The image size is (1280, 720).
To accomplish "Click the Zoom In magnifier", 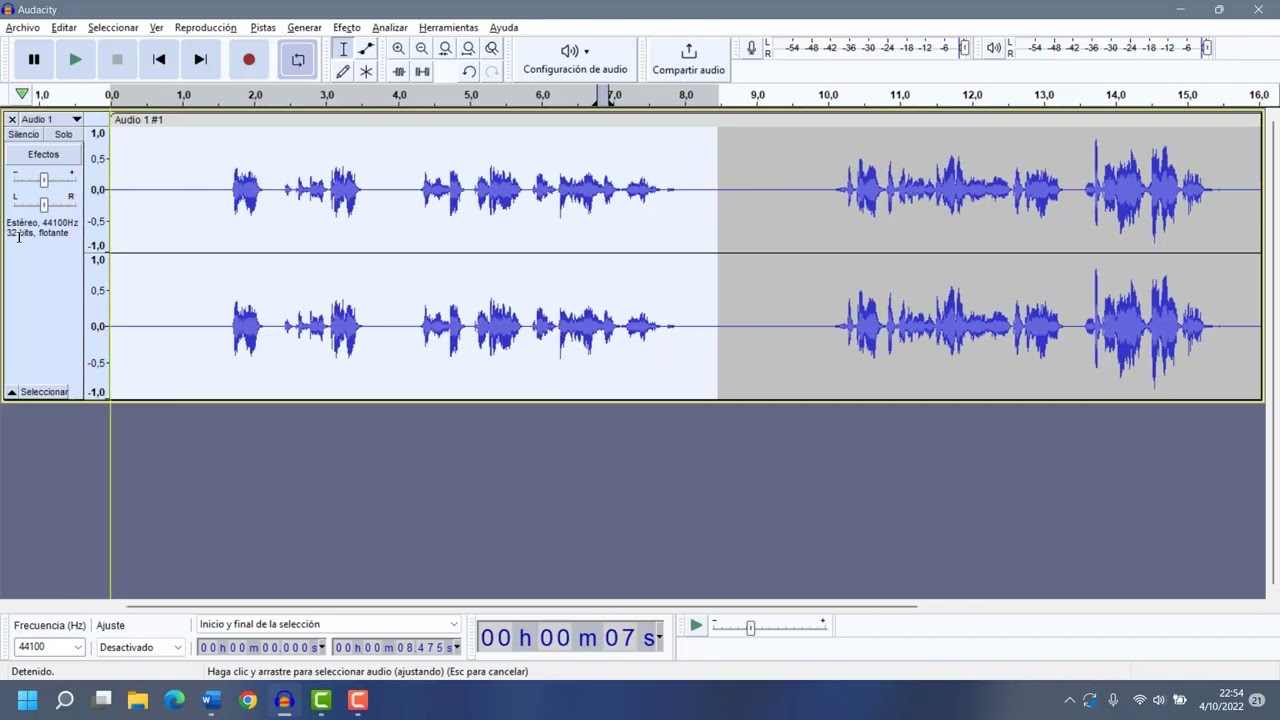I will tap(399, 49).
